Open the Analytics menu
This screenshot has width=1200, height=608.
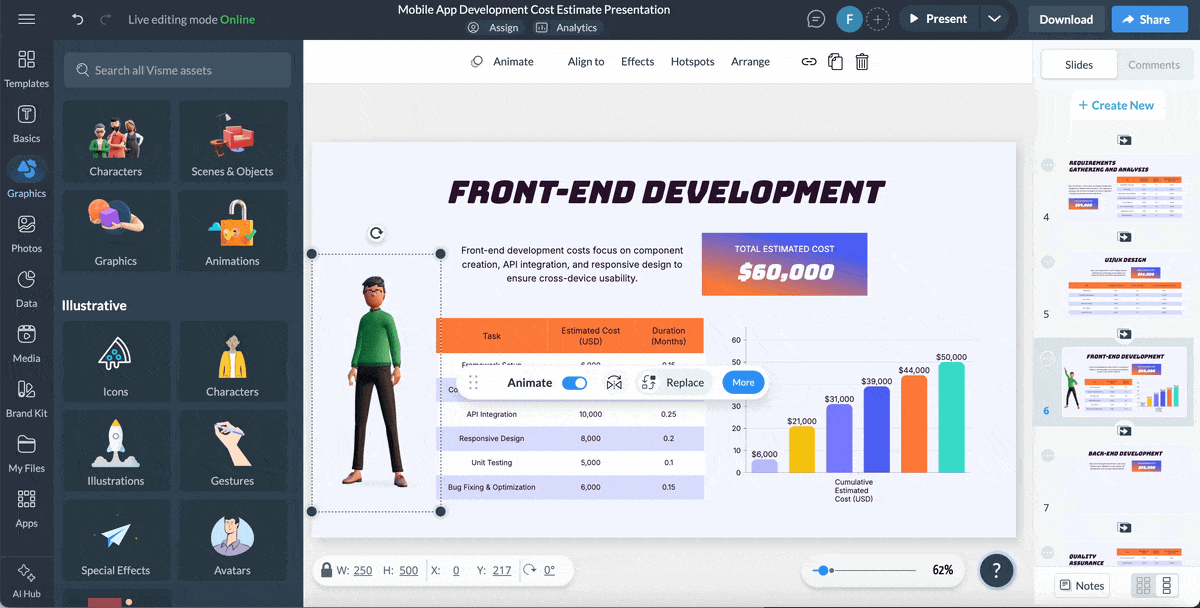pos(567,27)
